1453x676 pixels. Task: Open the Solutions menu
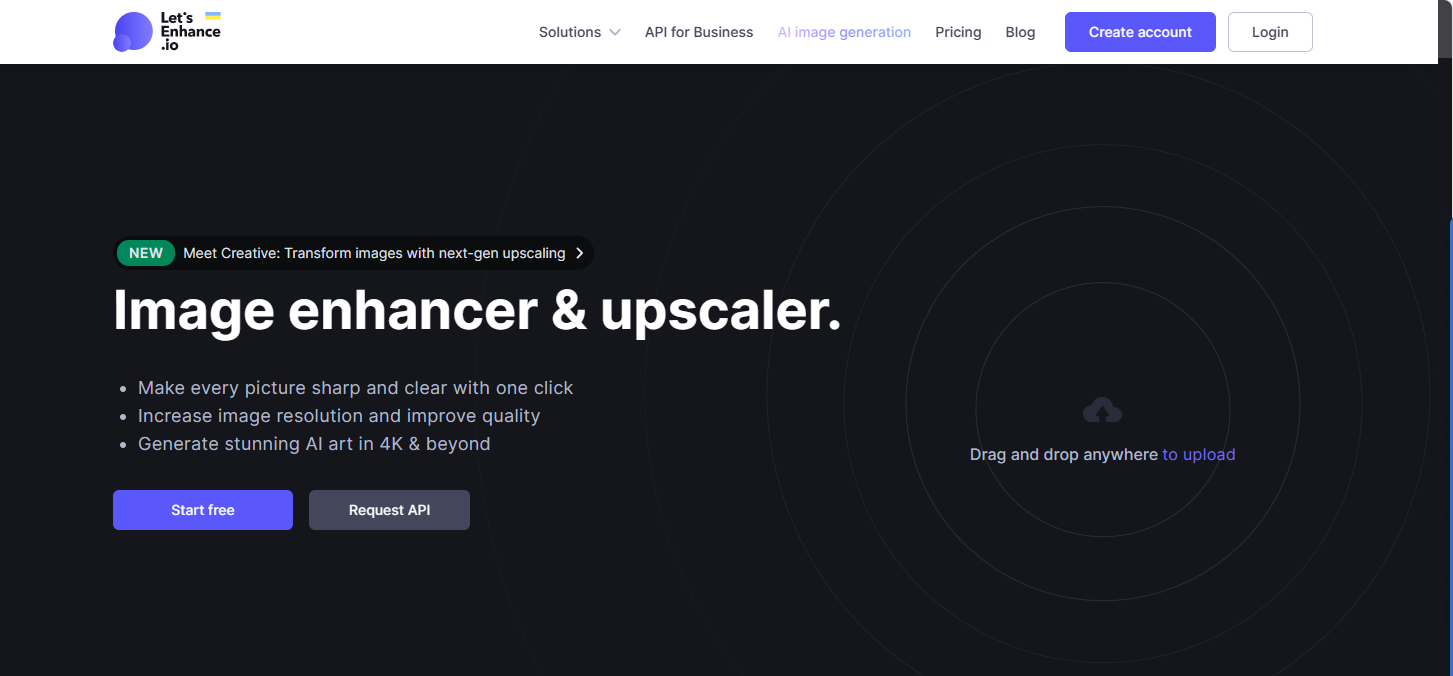[570, 32]
